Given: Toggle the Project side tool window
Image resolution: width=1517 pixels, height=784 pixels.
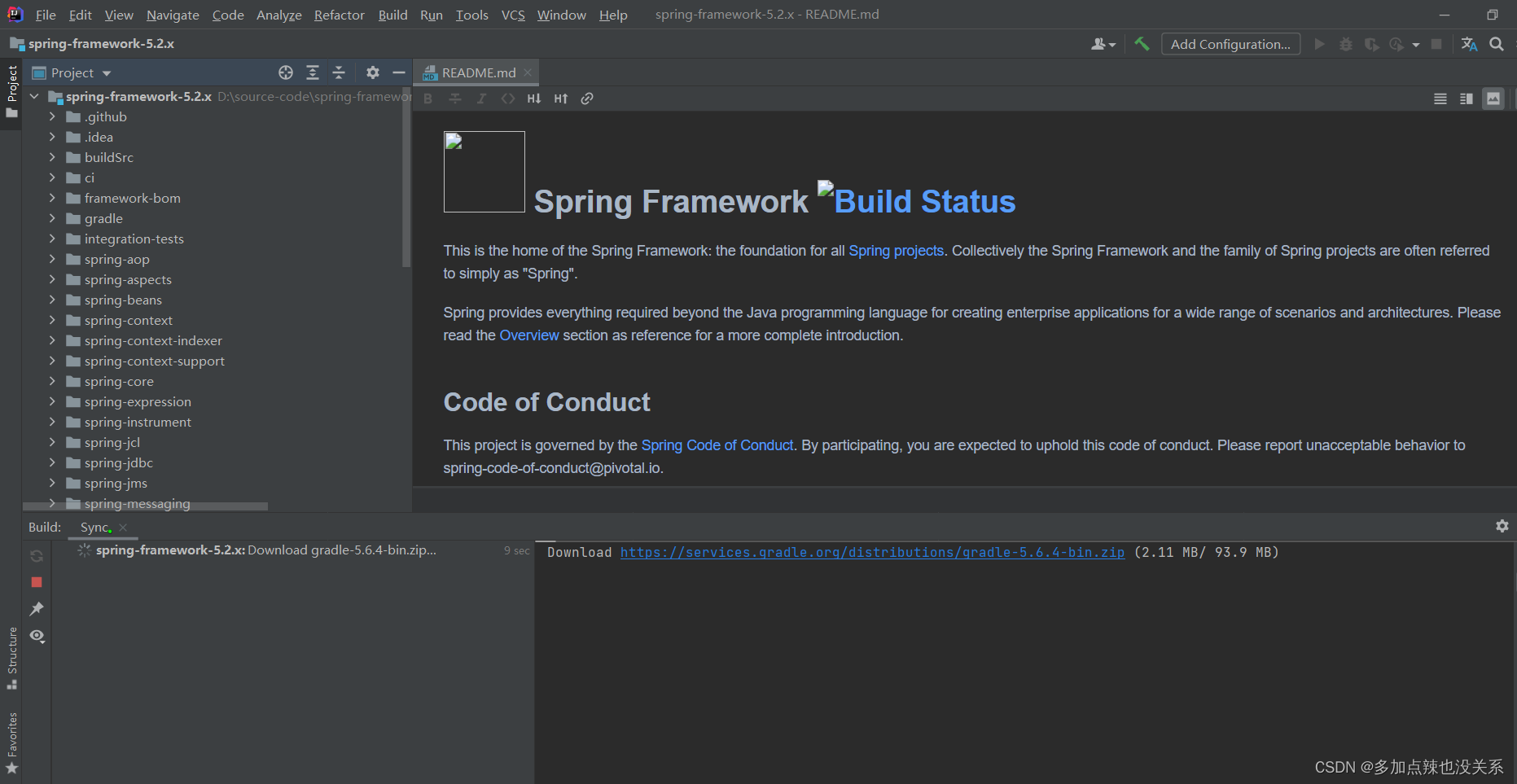Looking at the screenshot, I should (11, 91).
